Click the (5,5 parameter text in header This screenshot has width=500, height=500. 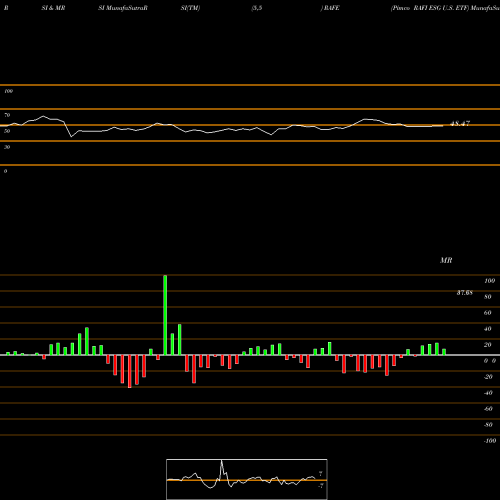coord(257,8)
